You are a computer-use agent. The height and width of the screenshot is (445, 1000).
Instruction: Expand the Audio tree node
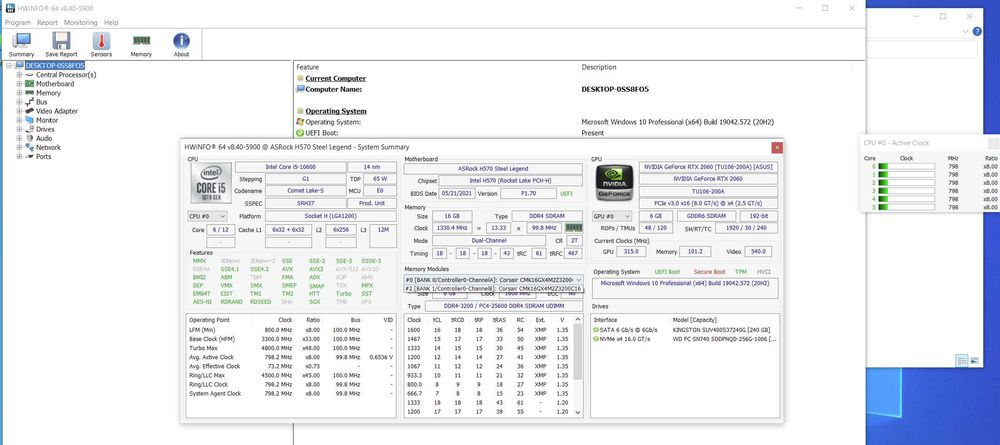(19, 138)
